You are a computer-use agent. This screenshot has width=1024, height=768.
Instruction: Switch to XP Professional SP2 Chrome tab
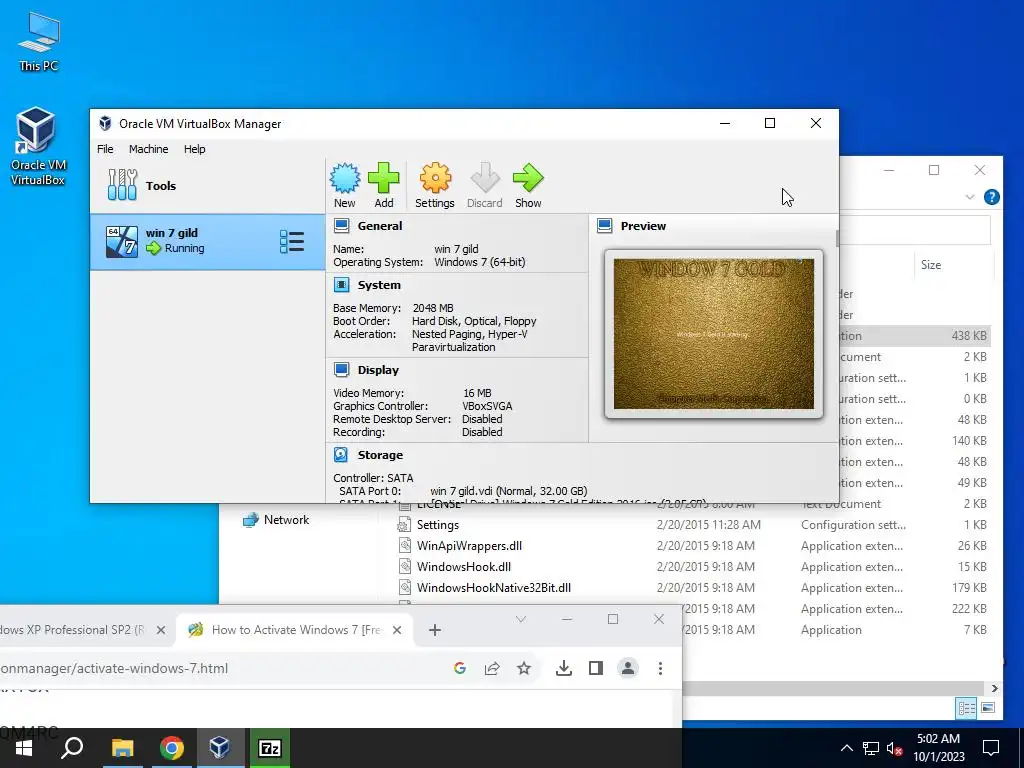pyautogui.click(x=72, y=630)
